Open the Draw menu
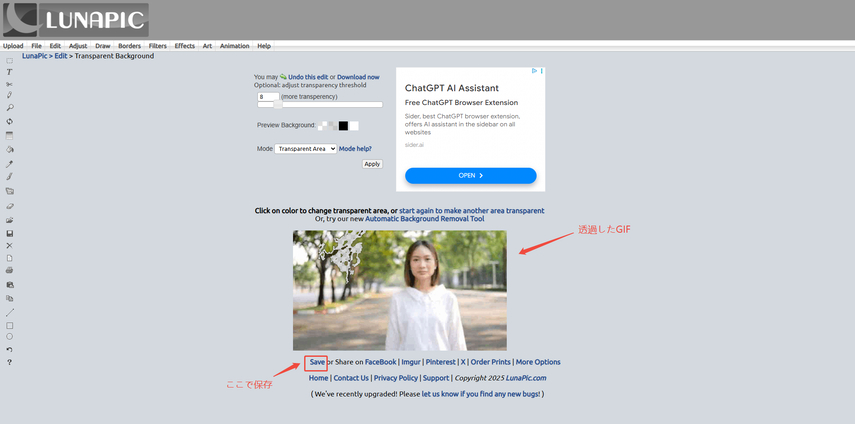Viewport: 855px width, 424px height. pos(103,46)
